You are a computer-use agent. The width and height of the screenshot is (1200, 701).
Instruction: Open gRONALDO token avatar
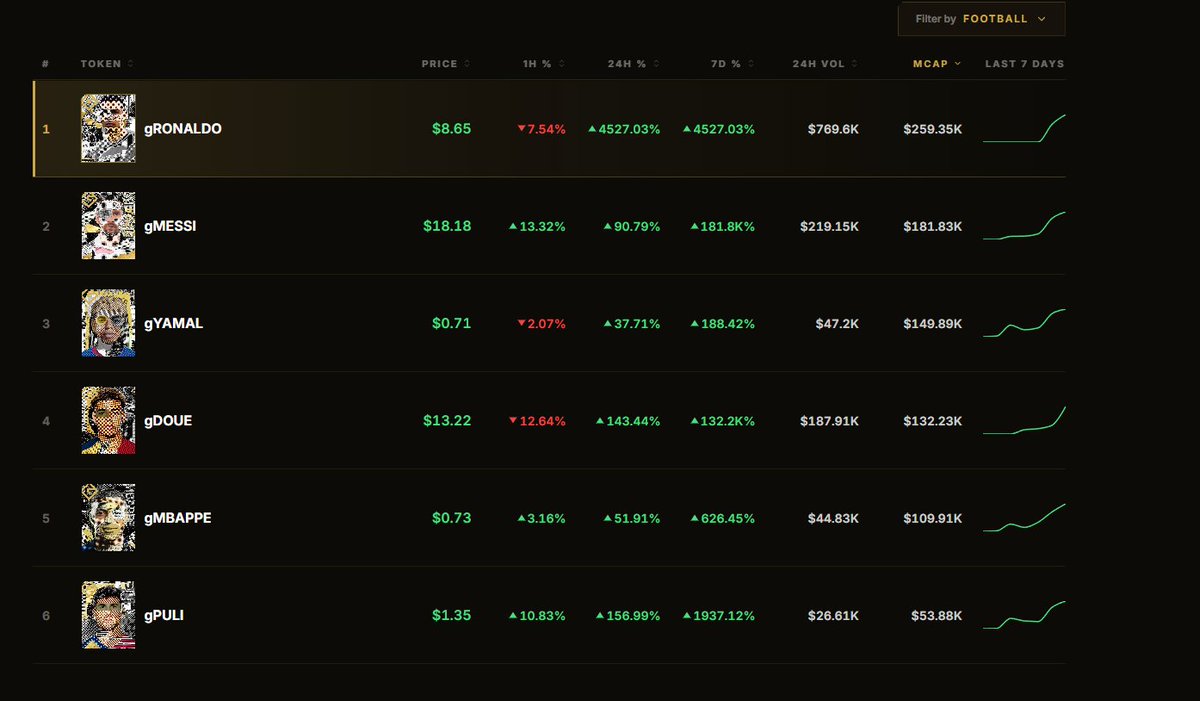(108, 129)
